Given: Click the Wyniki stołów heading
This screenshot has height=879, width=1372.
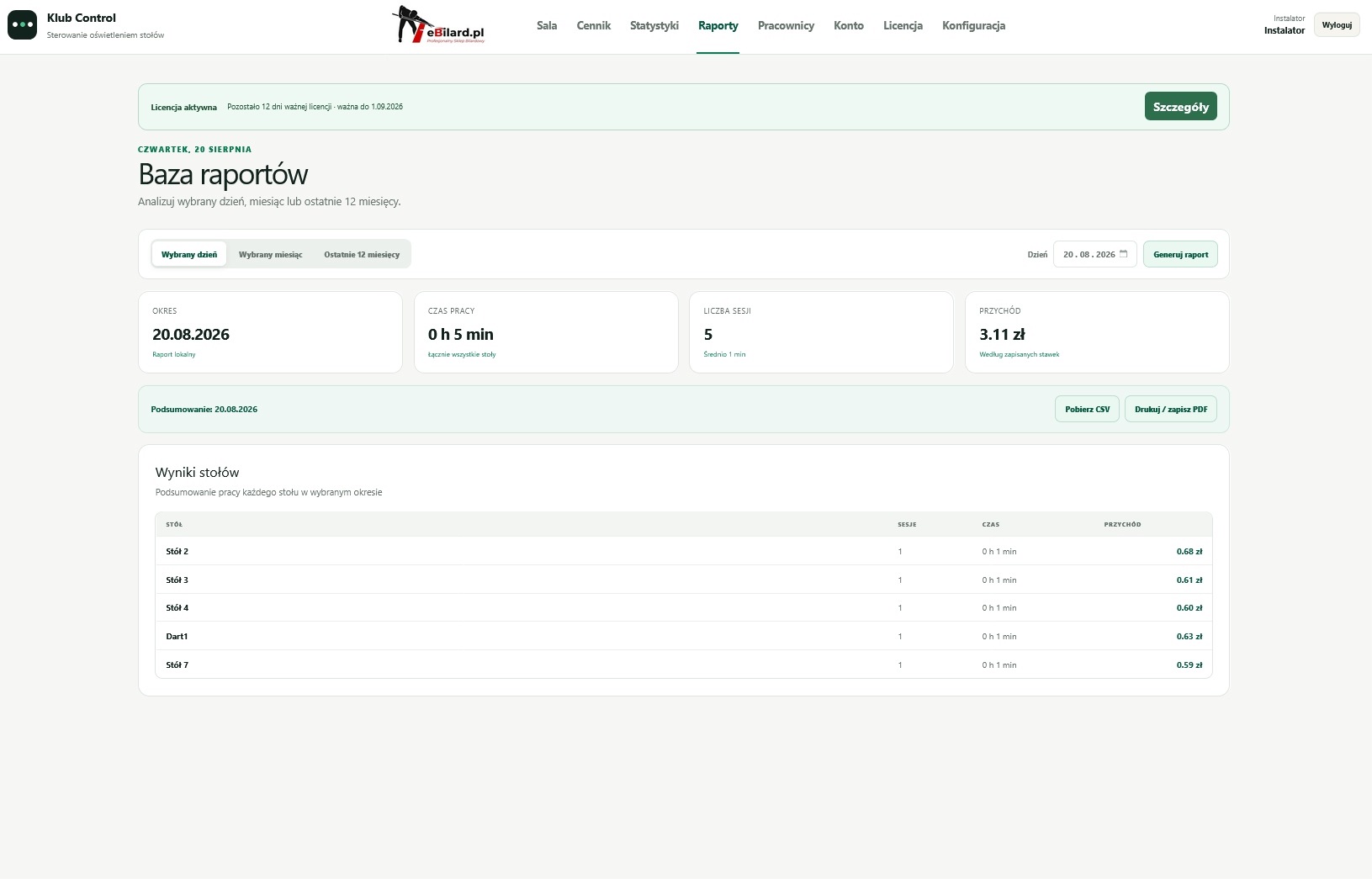Looking at the screenshot, I should pyautogui.click(x=198, y=473).
